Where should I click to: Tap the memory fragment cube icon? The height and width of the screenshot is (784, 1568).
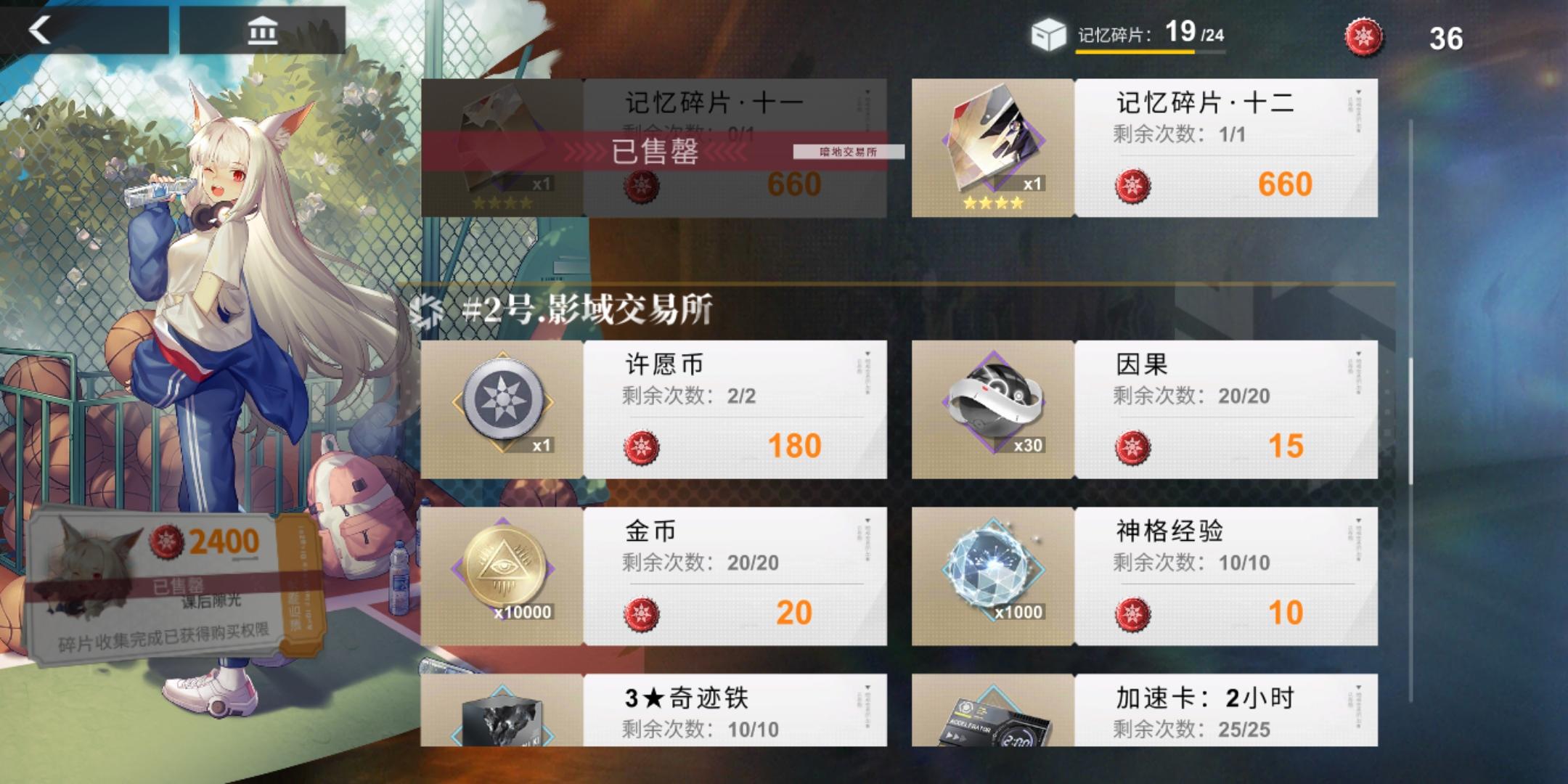[x=1048, y=35]
